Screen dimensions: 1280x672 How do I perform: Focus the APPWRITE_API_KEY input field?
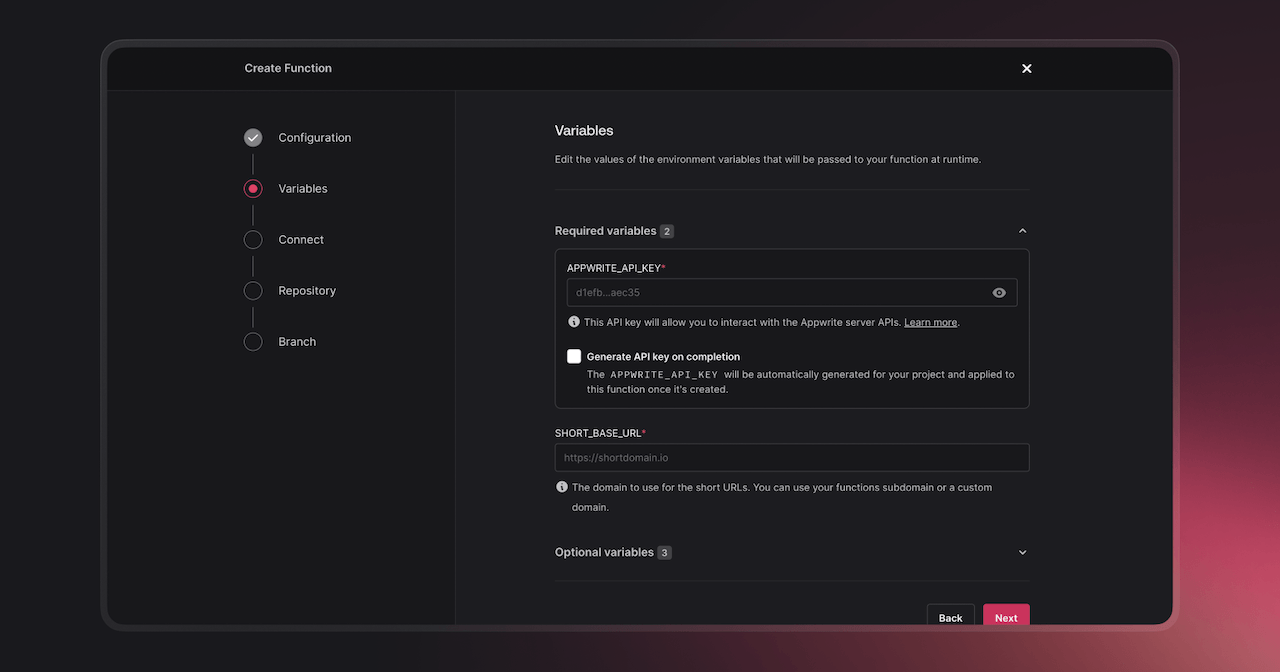775,293
